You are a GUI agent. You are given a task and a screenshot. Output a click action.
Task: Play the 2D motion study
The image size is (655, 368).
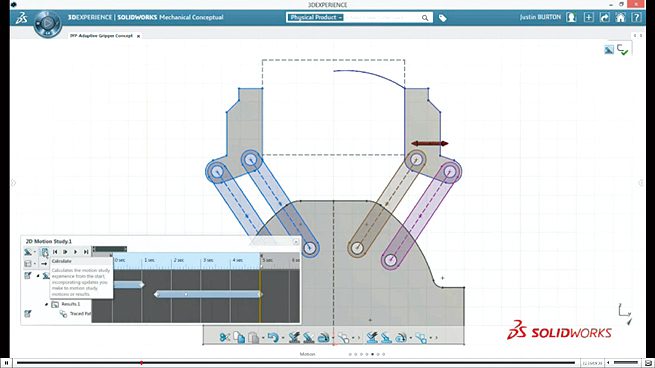pos(65,252)
